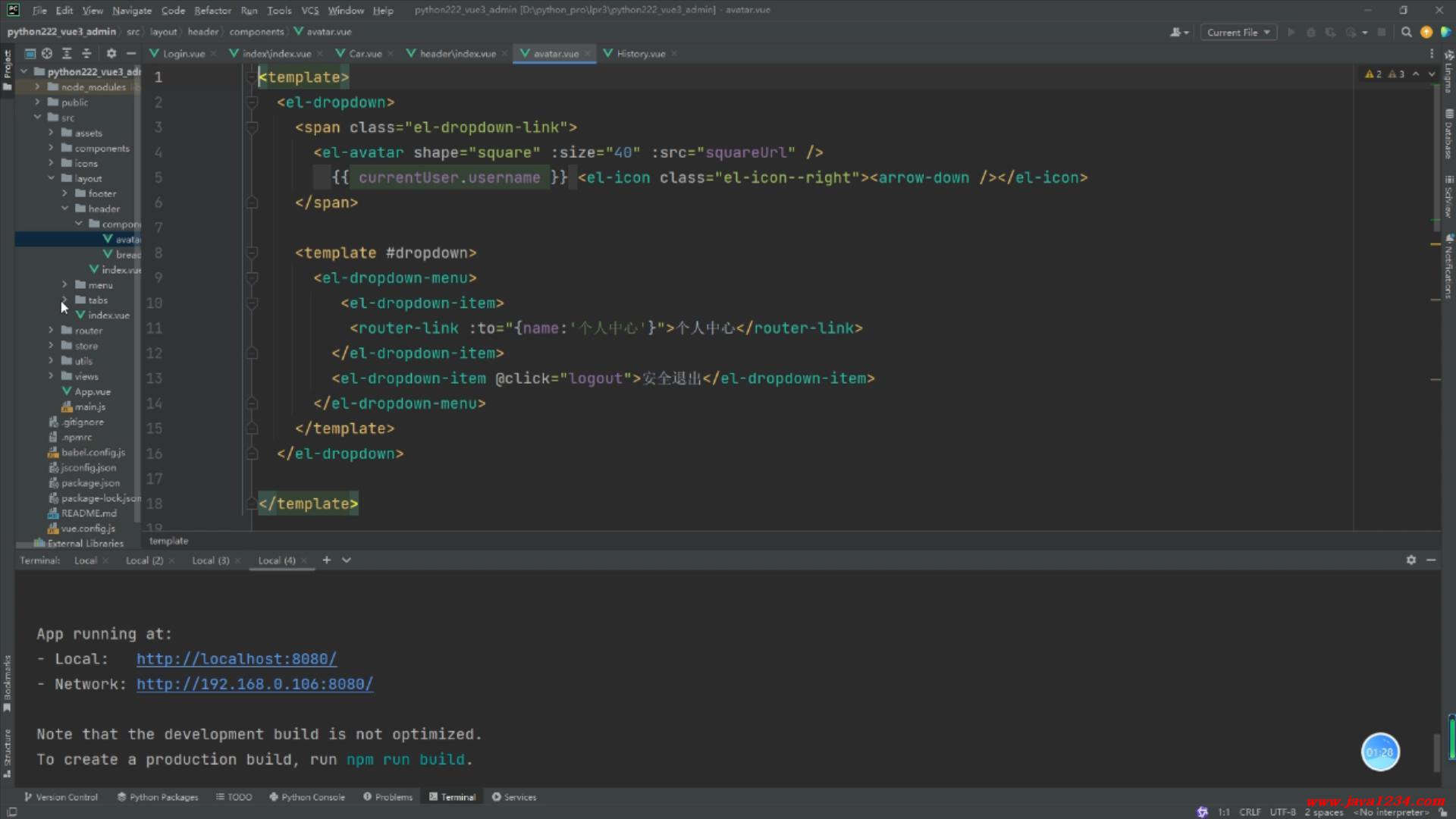The image size is (1456, 819).
Task: Toggle fold on line 8 template block
Action: pos(253,253)
